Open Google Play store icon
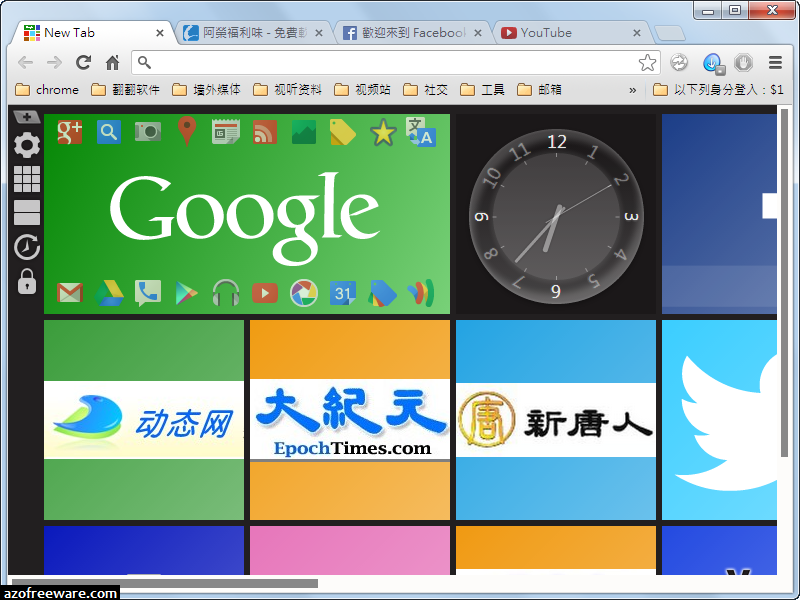Image resolution: width=800 pixels, height=600 pixels. point(186,293)
